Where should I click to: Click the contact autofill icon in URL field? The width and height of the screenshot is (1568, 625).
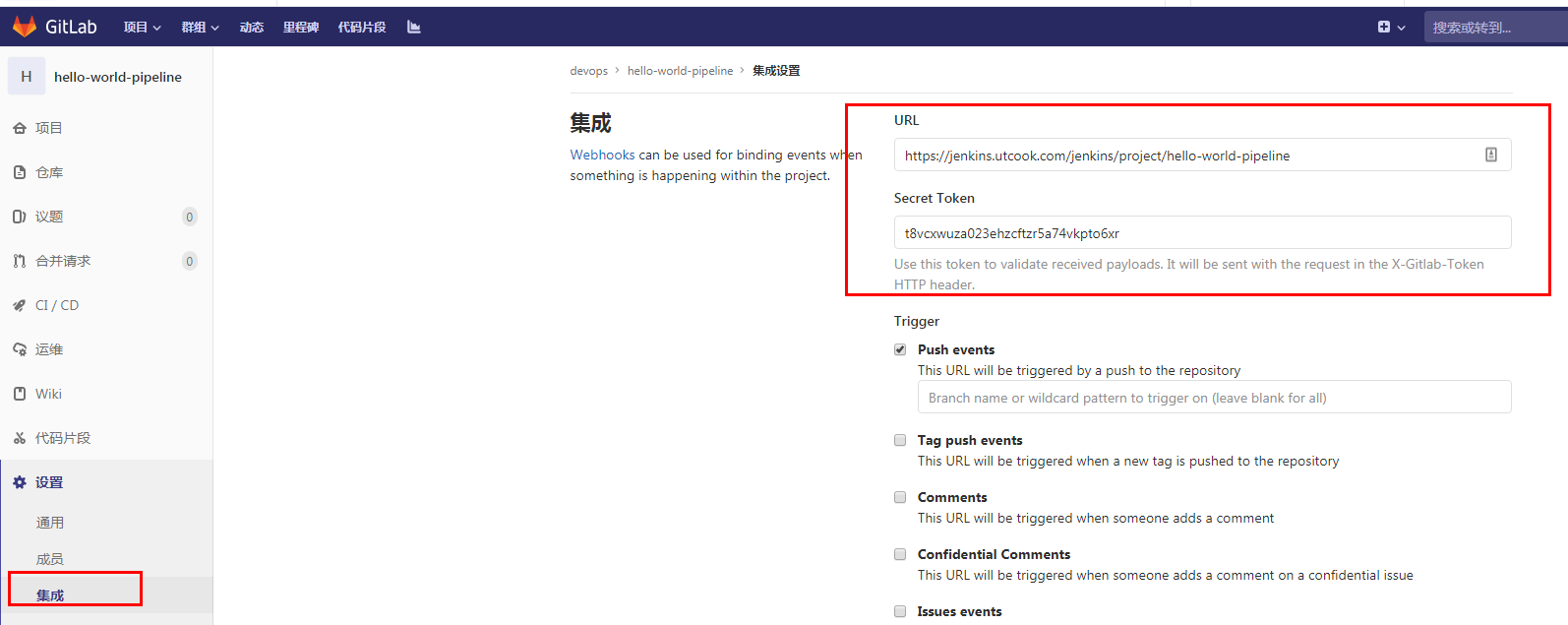pos(1491,155)
